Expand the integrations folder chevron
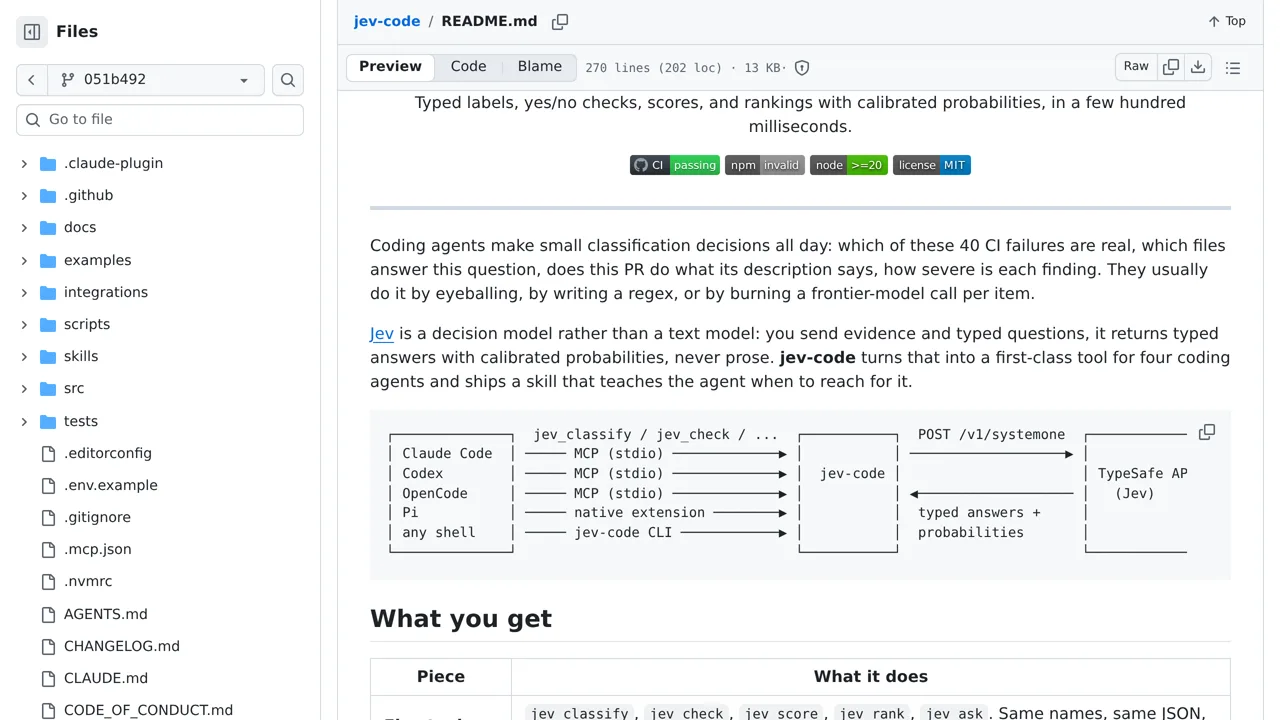This screenshot has height=720, width=1280. click(24, 292)
